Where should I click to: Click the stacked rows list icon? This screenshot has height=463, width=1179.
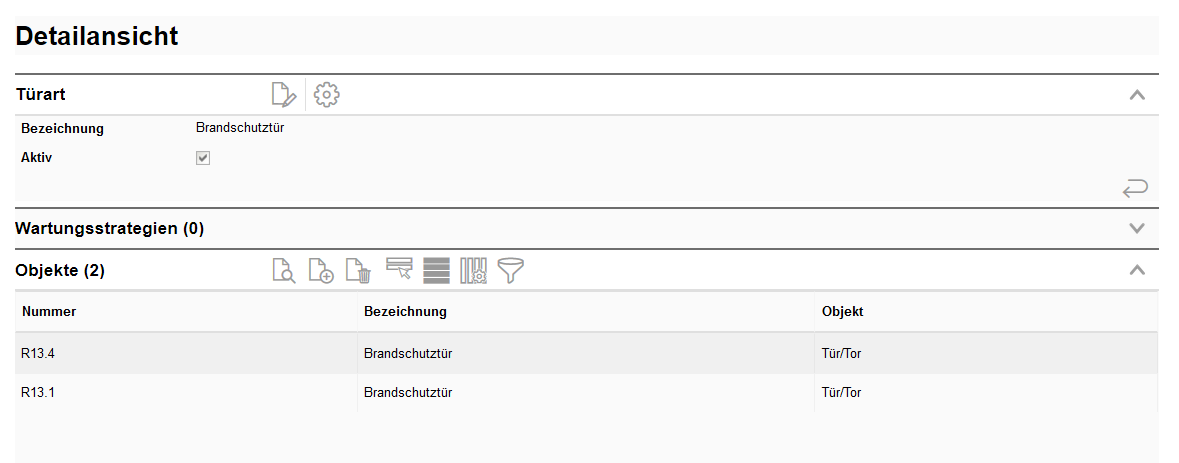(x=436, y=271)
